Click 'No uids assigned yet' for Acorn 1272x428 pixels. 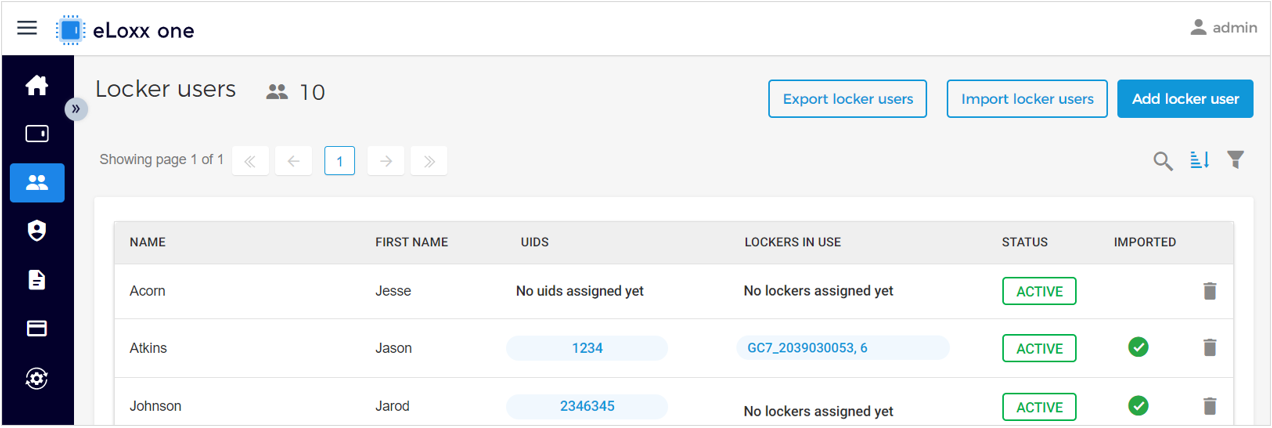(580, 291)
